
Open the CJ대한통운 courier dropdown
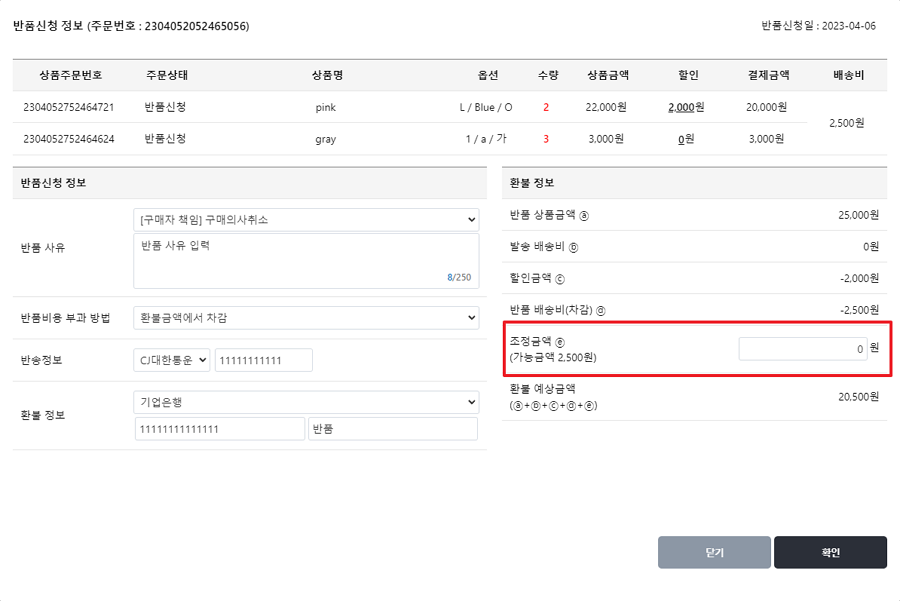tap(172, 360)
